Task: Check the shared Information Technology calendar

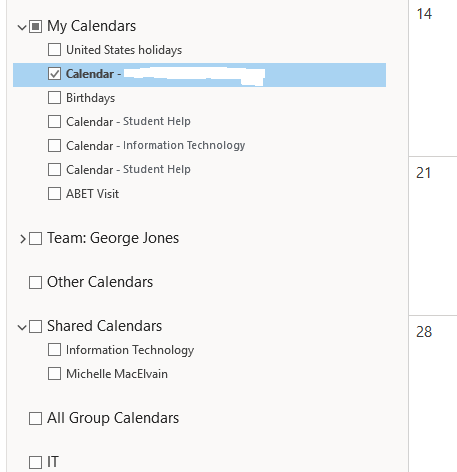Action: 54,350
